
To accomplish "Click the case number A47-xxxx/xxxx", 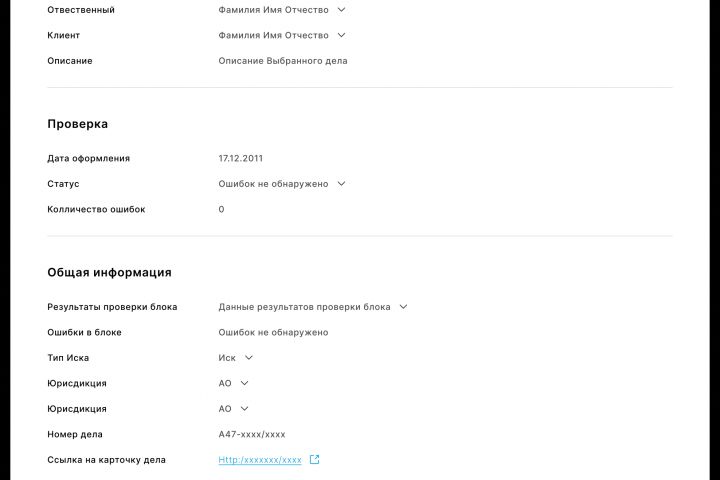I will click(252, 434).
